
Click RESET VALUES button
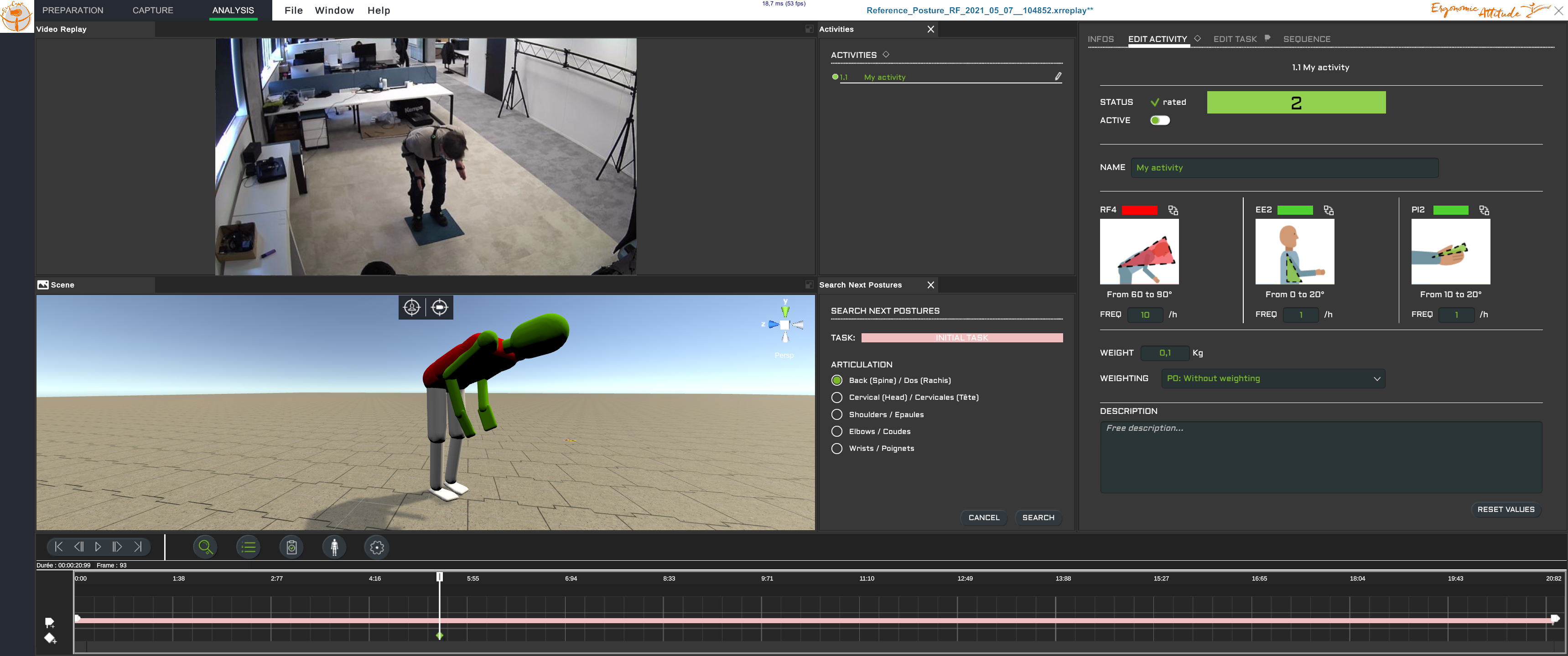pyautogui.click(x=1506, y=509)
